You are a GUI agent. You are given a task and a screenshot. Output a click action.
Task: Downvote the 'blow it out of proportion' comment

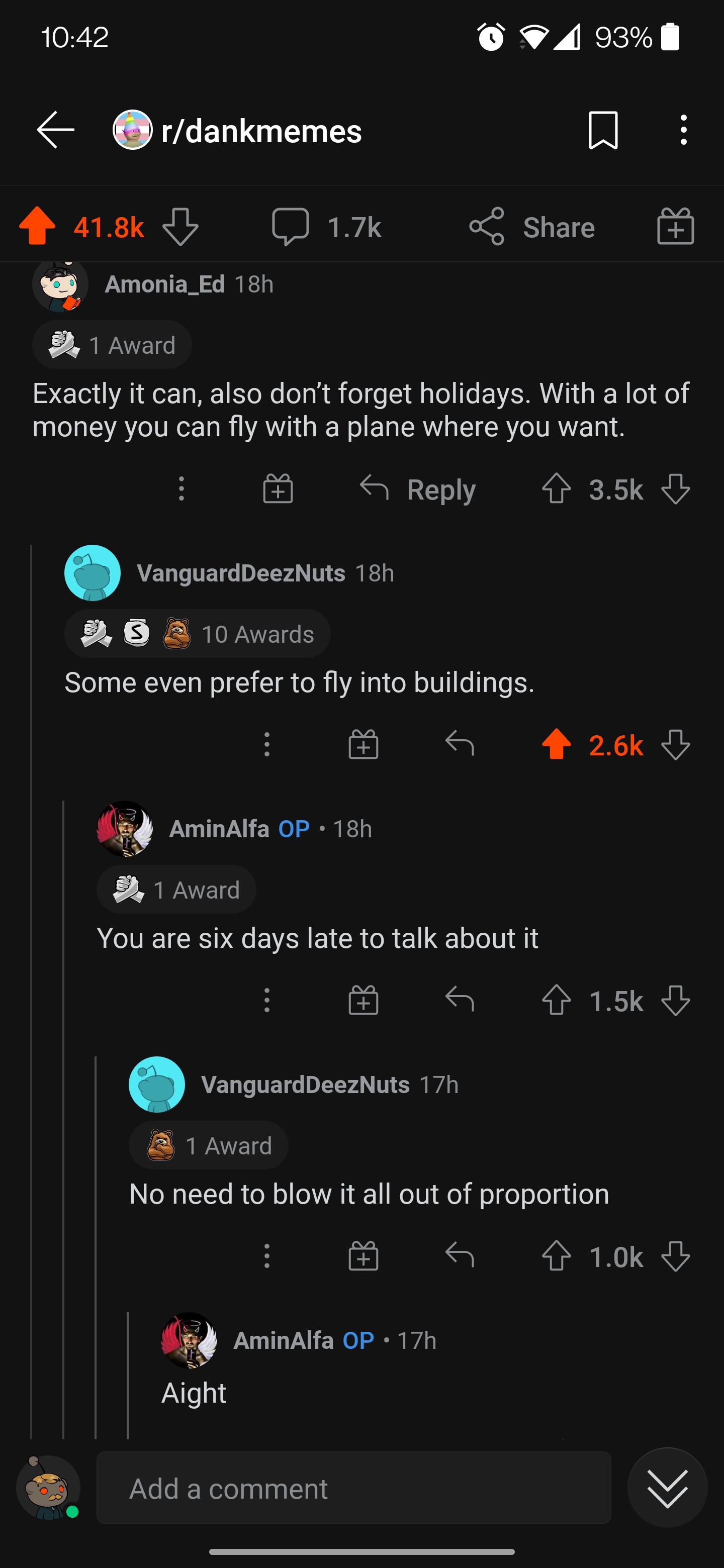(x=675, y=1256)
